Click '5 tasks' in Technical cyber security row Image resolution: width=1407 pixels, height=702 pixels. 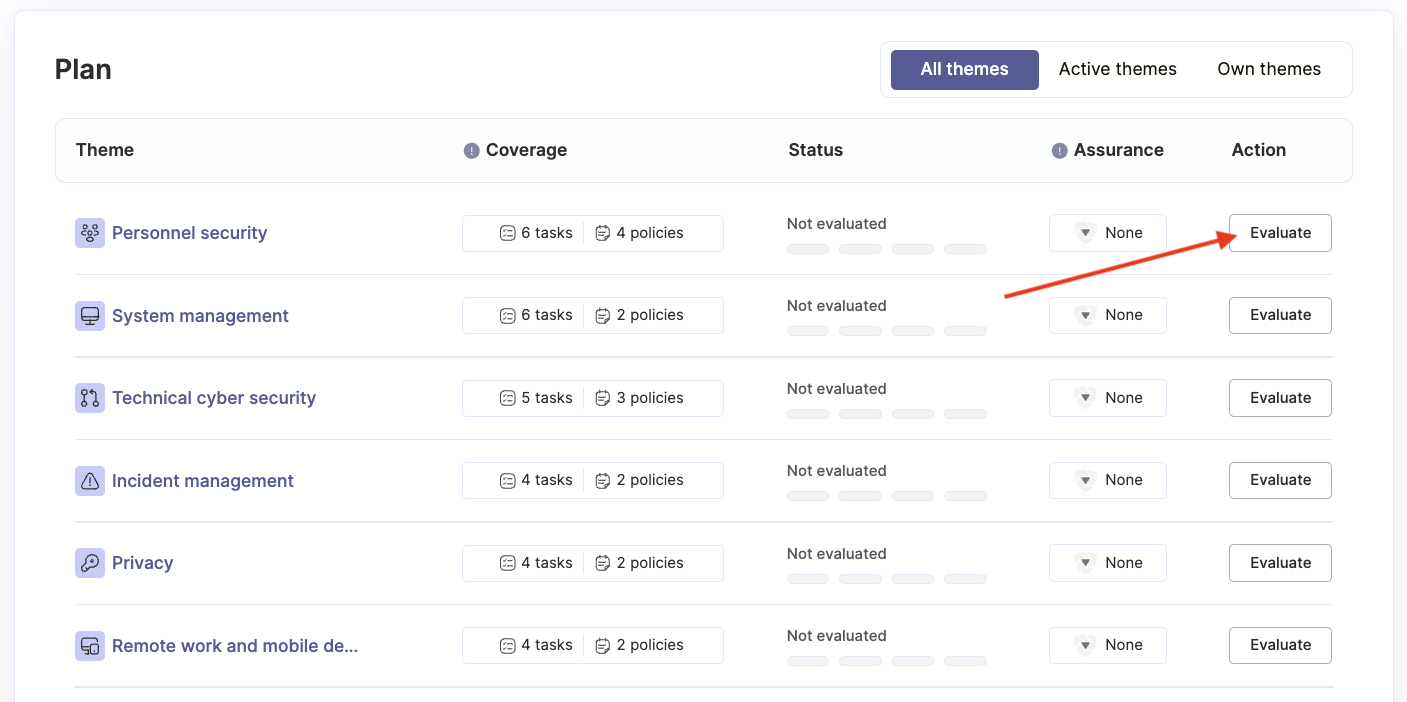click(x=547, y=398)
